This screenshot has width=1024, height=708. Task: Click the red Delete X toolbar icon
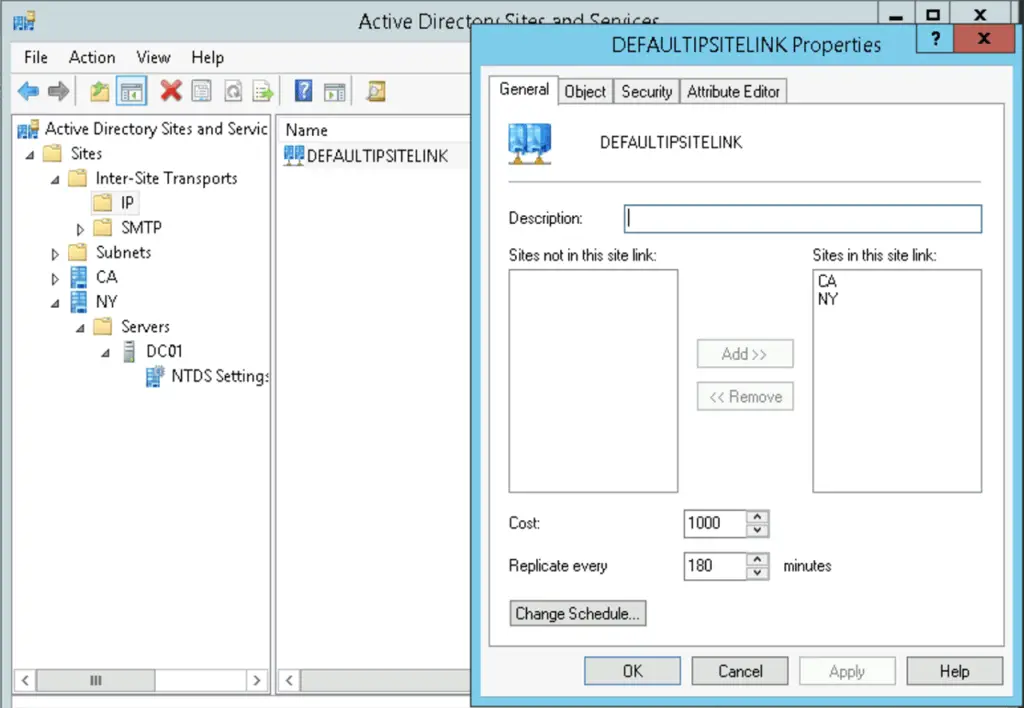click(x=170, y=91)
